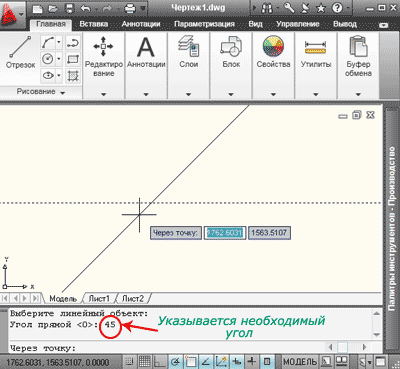
Task: Create a new drawing from quick access toolbar
Action: 37,8
